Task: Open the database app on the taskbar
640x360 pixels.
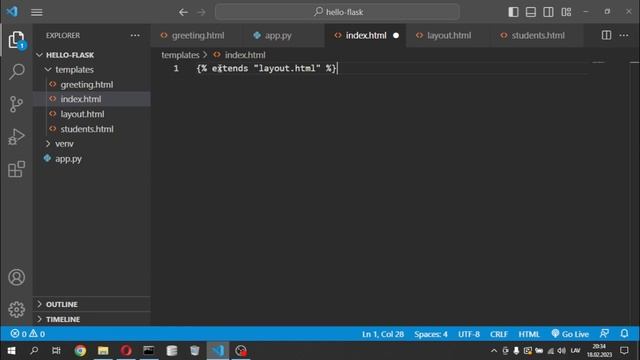Action: pyautogui.click(x=172, y=351)
